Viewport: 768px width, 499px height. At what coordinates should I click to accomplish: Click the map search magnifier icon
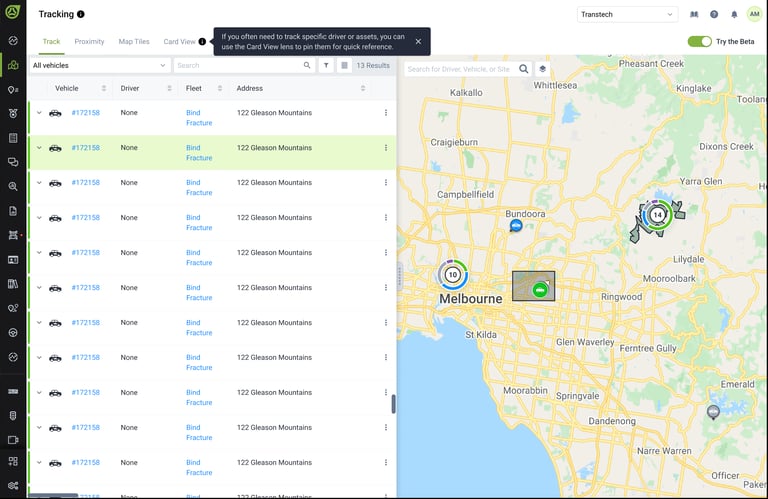[x=524, y=69]
